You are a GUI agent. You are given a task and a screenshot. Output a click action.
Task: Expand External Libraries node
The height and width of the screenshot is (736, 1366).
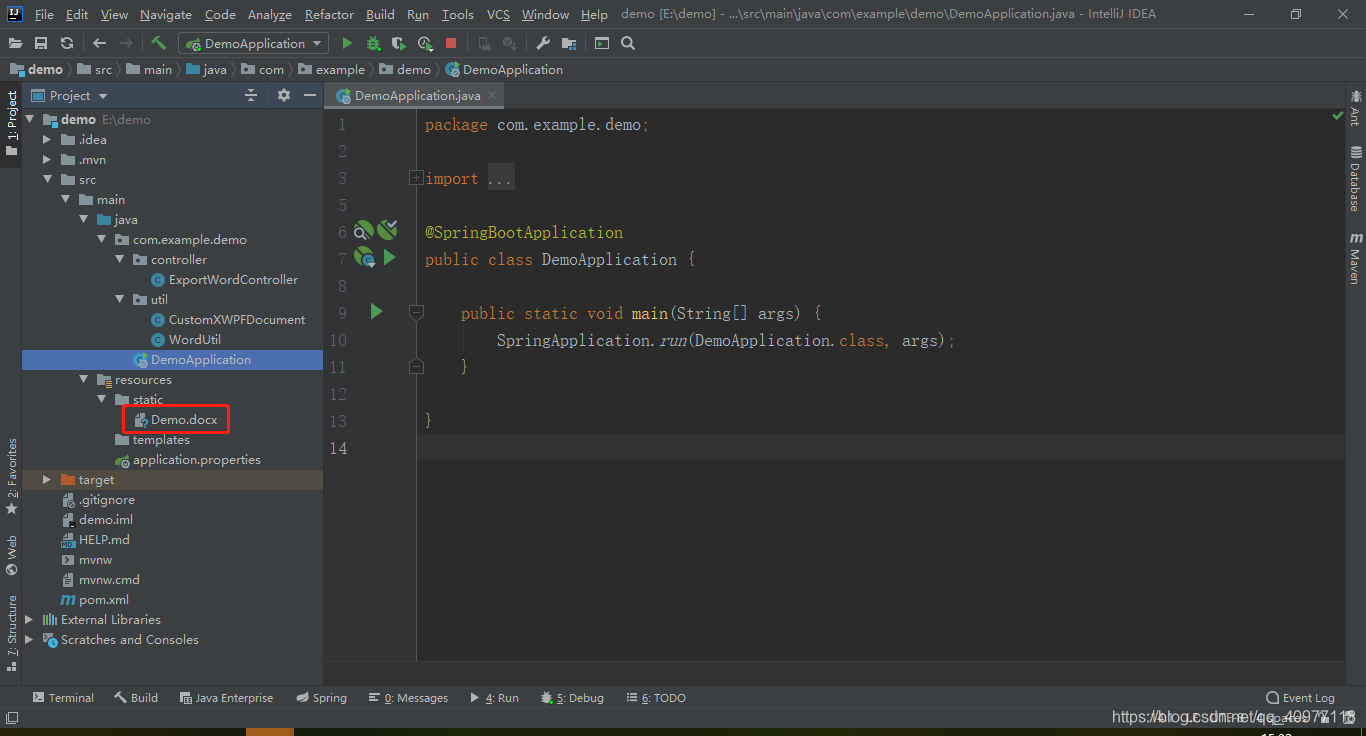pos(29,619)
